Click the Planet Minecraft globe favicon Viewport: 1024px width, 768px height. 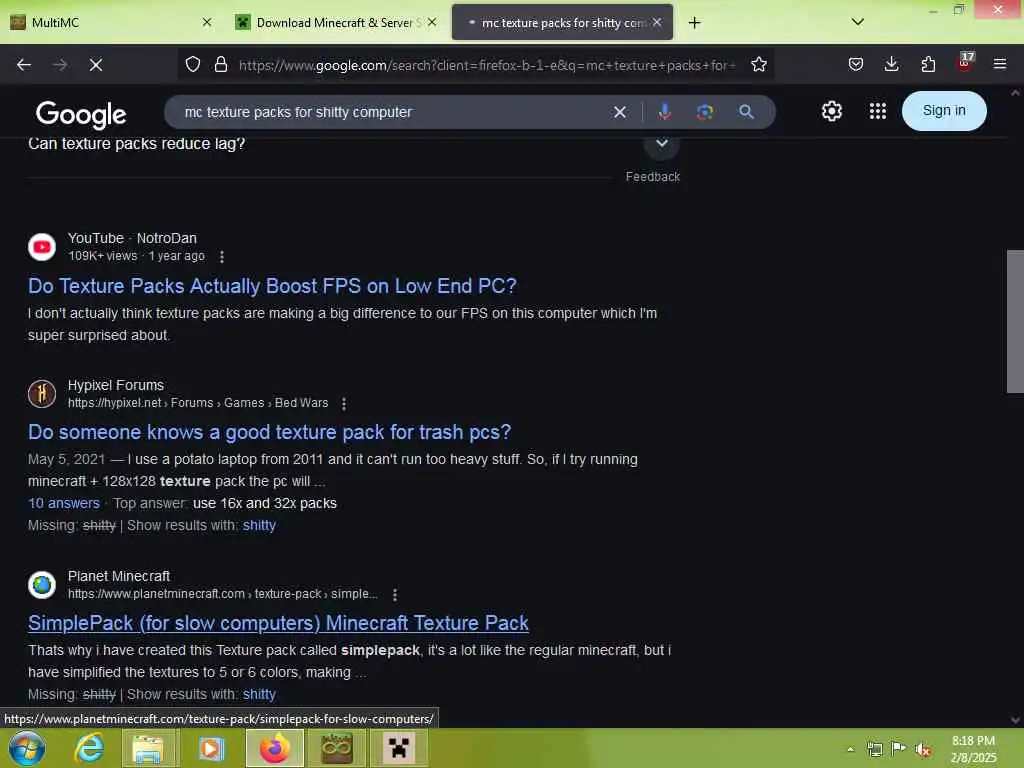point(42,584)
